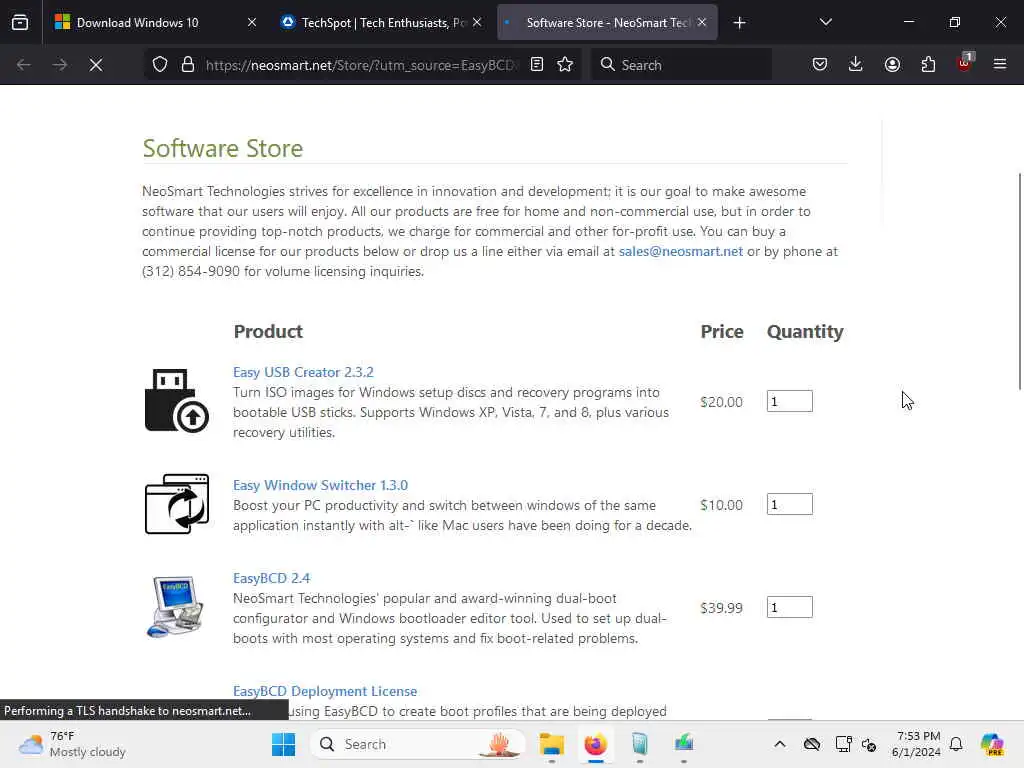
Task: Go forward to next page
Action: 59,65
